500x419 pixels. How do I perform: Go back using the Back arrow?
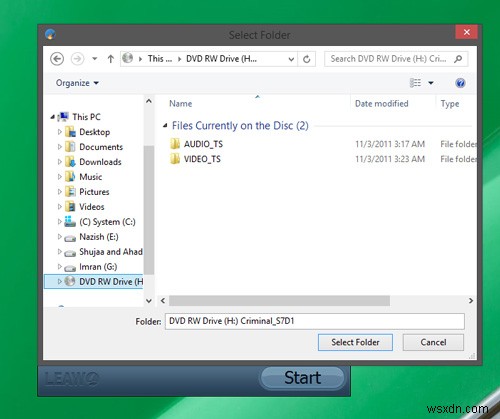[57, 59]
